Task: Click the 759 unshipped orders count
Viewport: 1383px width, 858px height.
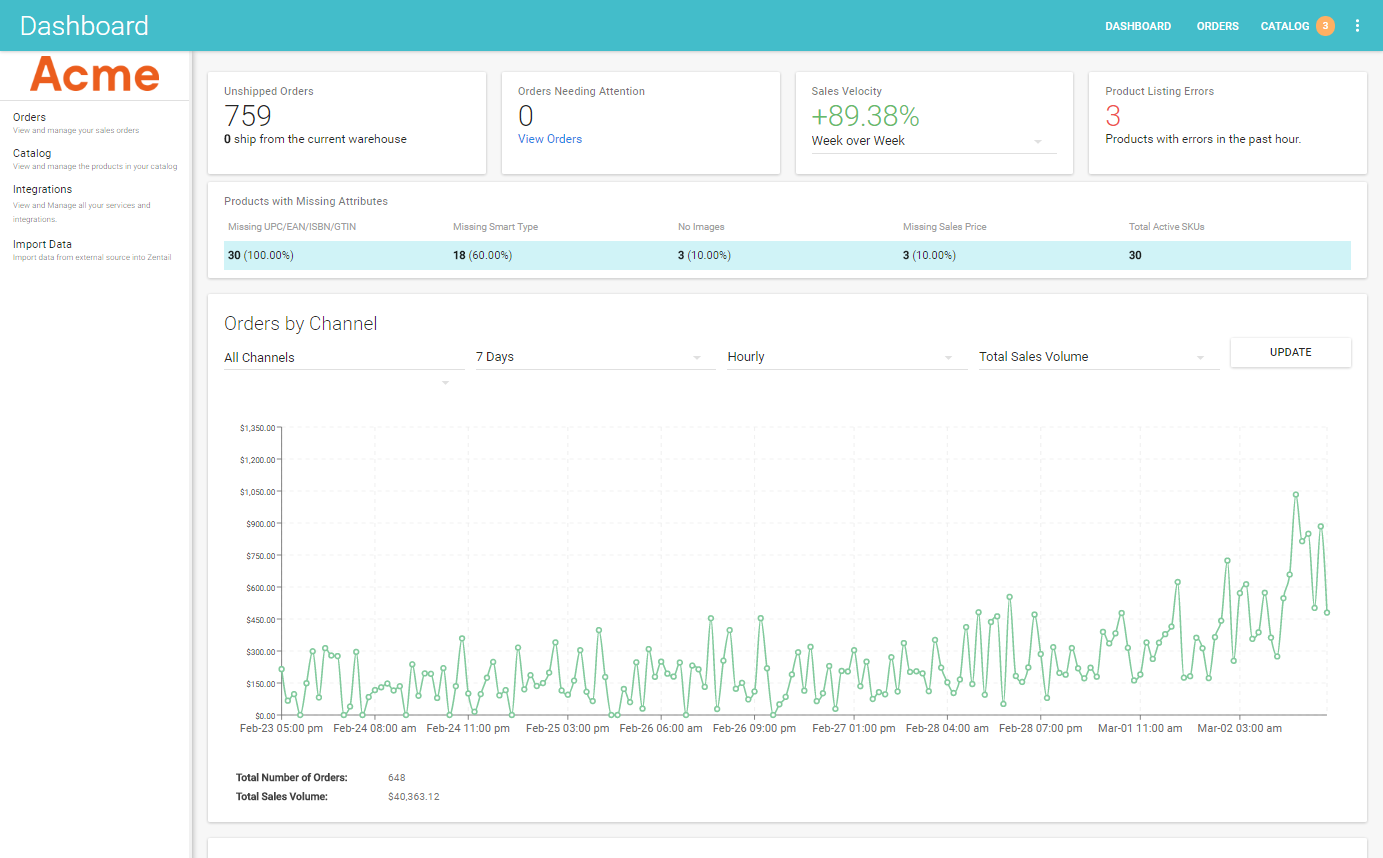Action: [x=248, y=116]
